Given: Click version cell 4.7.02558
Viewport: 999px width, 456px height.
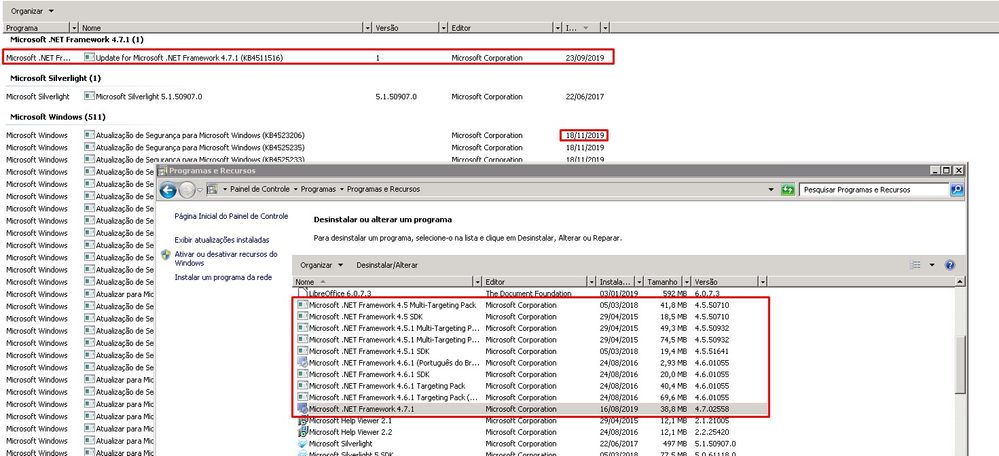Looking at the screenshot, I should coord(712,409).
